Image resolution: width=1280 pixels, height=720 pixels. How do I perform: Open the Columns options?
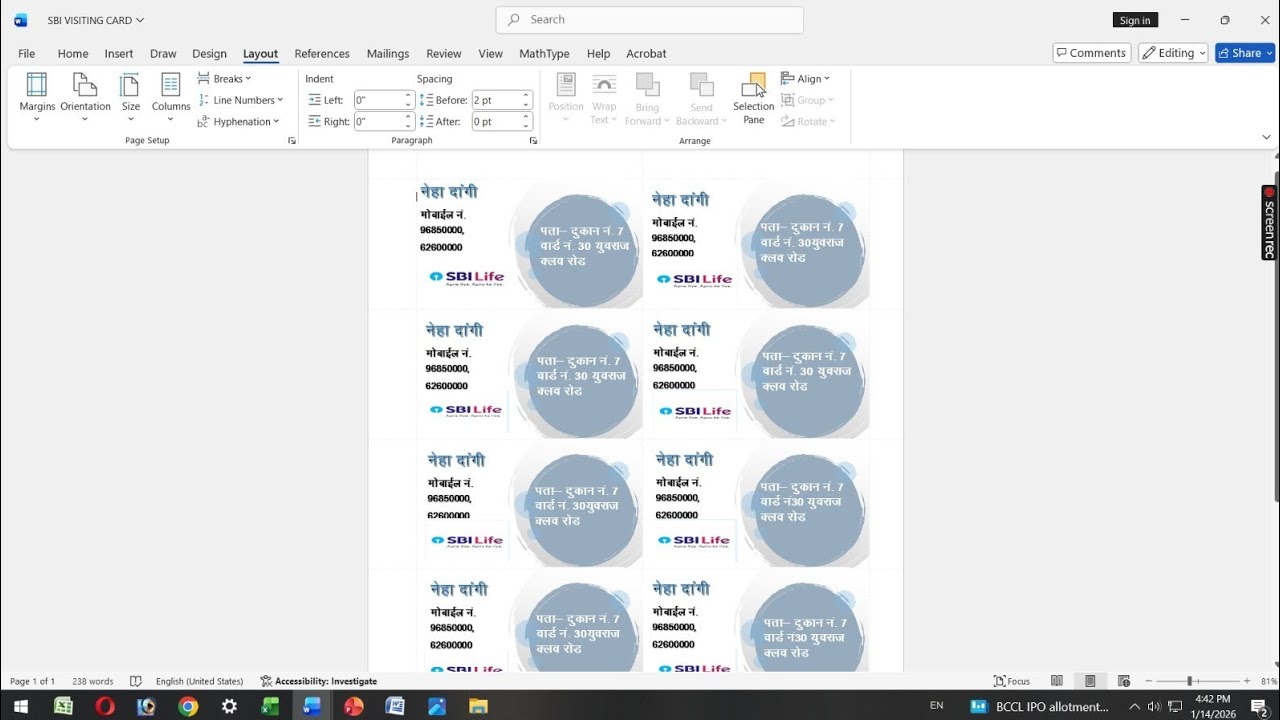(x=171, y=98)
